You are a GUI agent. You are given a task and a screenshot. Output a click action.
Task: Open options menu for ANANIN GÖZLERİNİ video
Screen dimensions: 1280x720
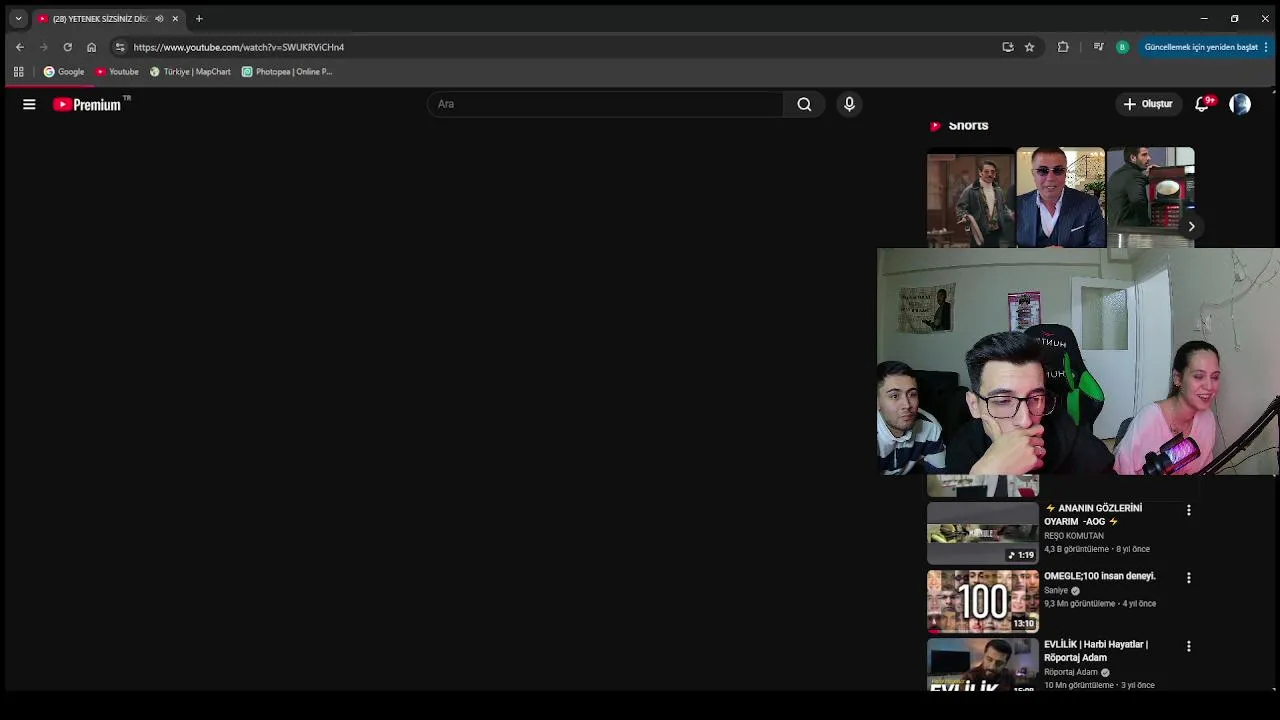(1188, 510)
